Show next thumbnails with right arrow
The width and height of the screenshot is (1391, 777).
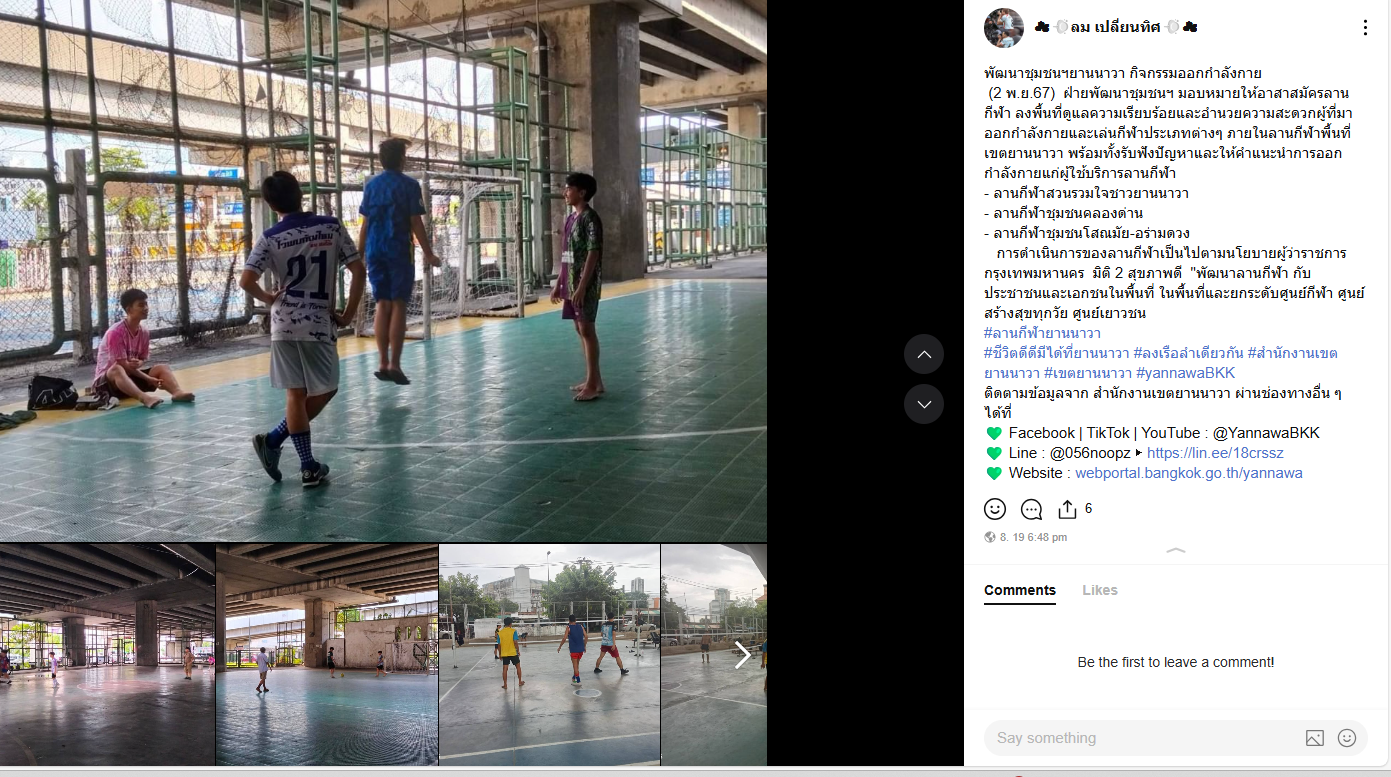coord(742,655)
